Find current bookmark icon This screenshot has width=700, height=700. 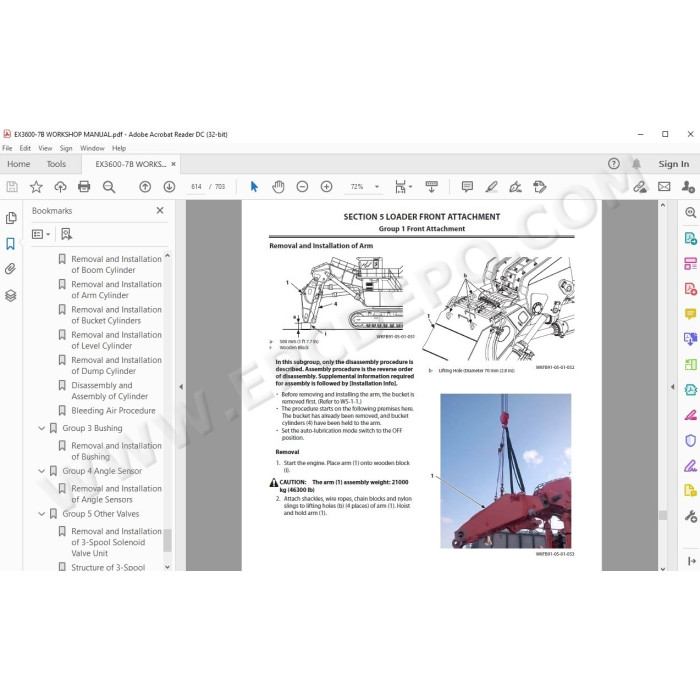coord(67,234)
